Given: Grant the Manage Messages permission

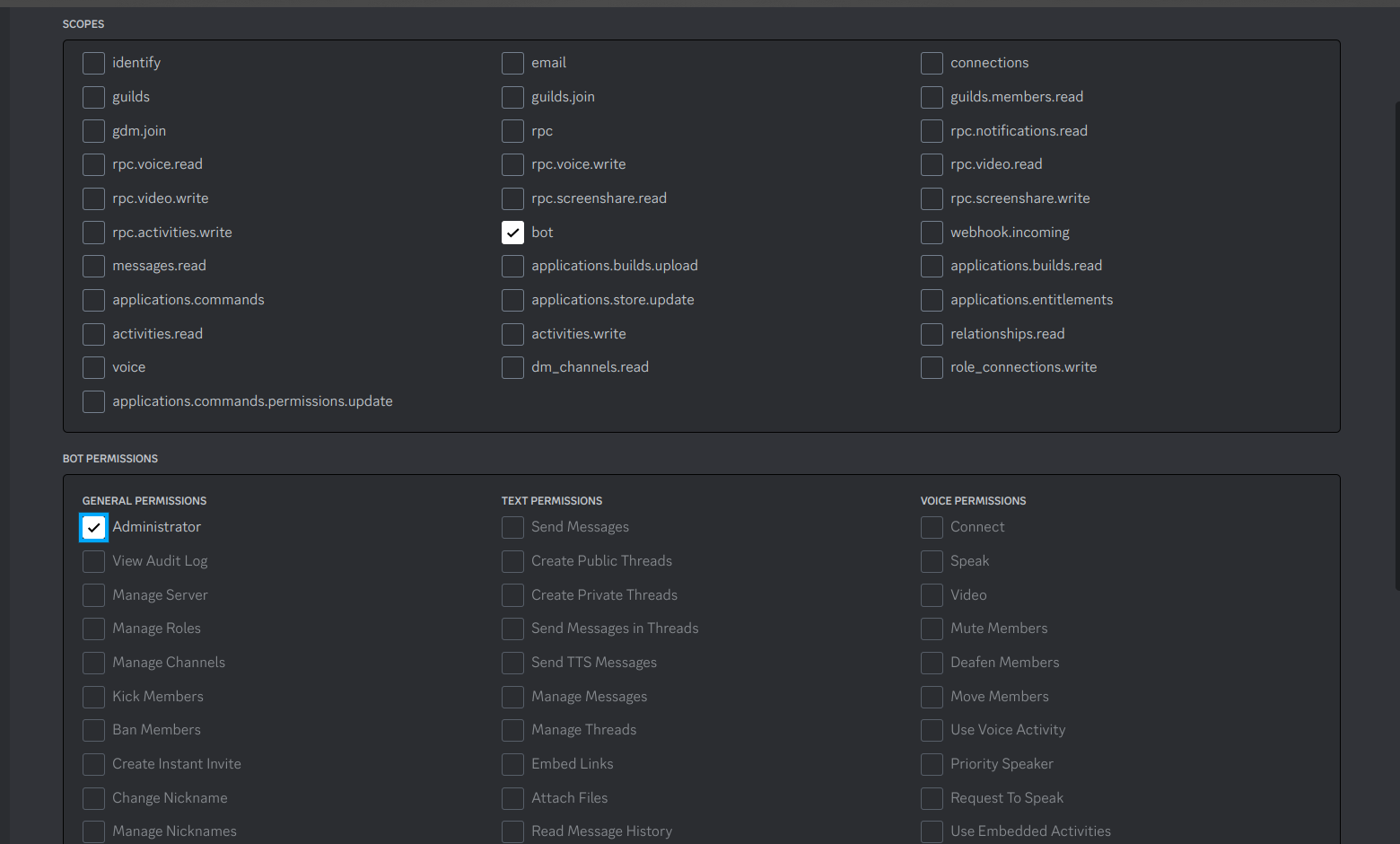Looking at the screenshot, I should click(x=512, y=697).
